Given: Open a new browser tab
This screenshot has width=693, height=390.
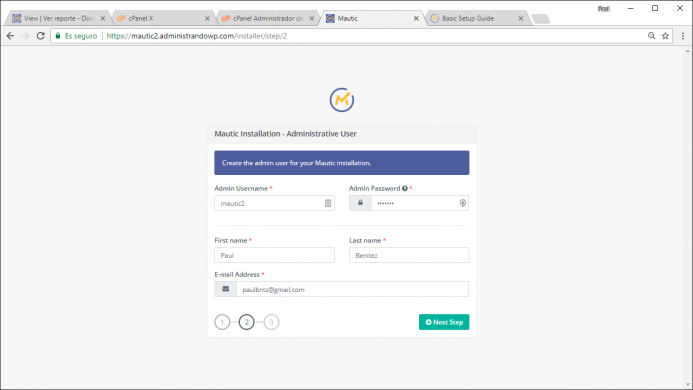Looking at the screenshot, I should pos(541,19).
